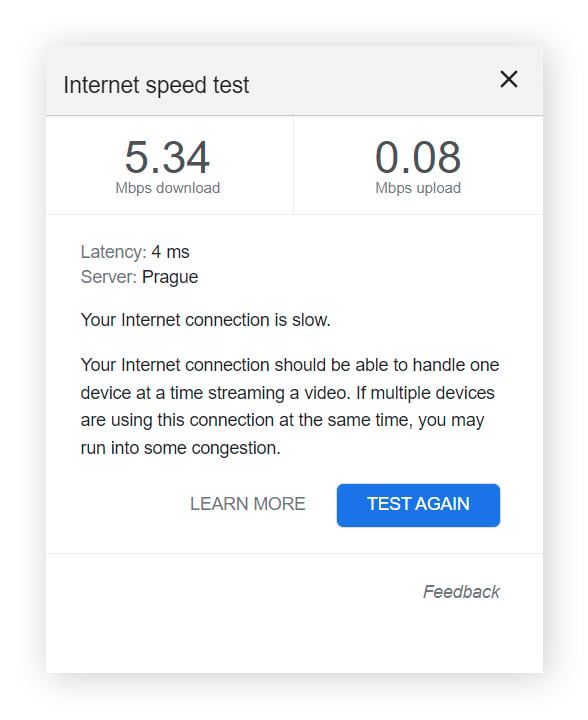The height and width of the screenshot is (720, 588).
Task: Open the LEARN MORE link
Action: 247,504
